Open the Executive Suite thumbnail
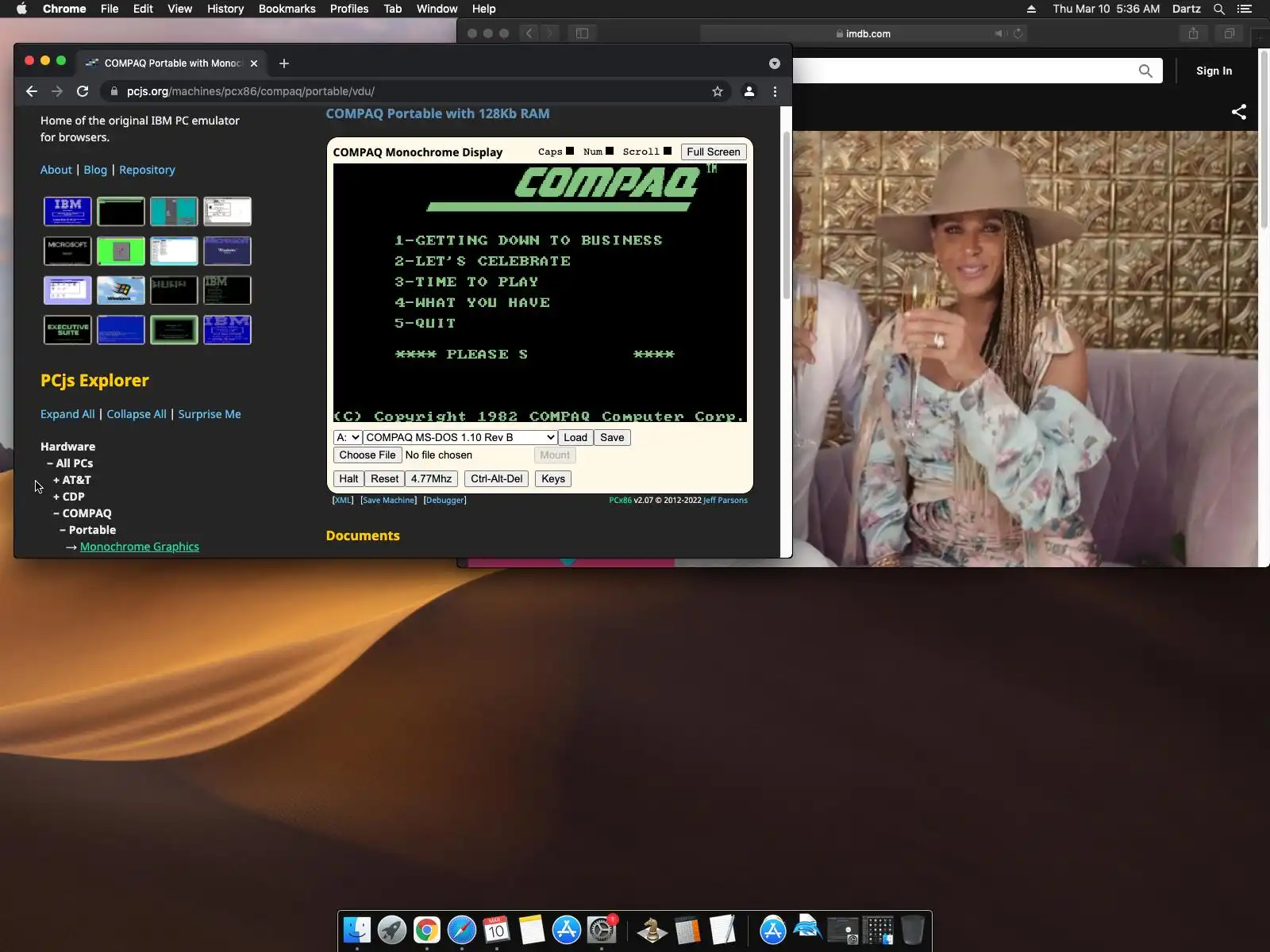 coord(67,330)
